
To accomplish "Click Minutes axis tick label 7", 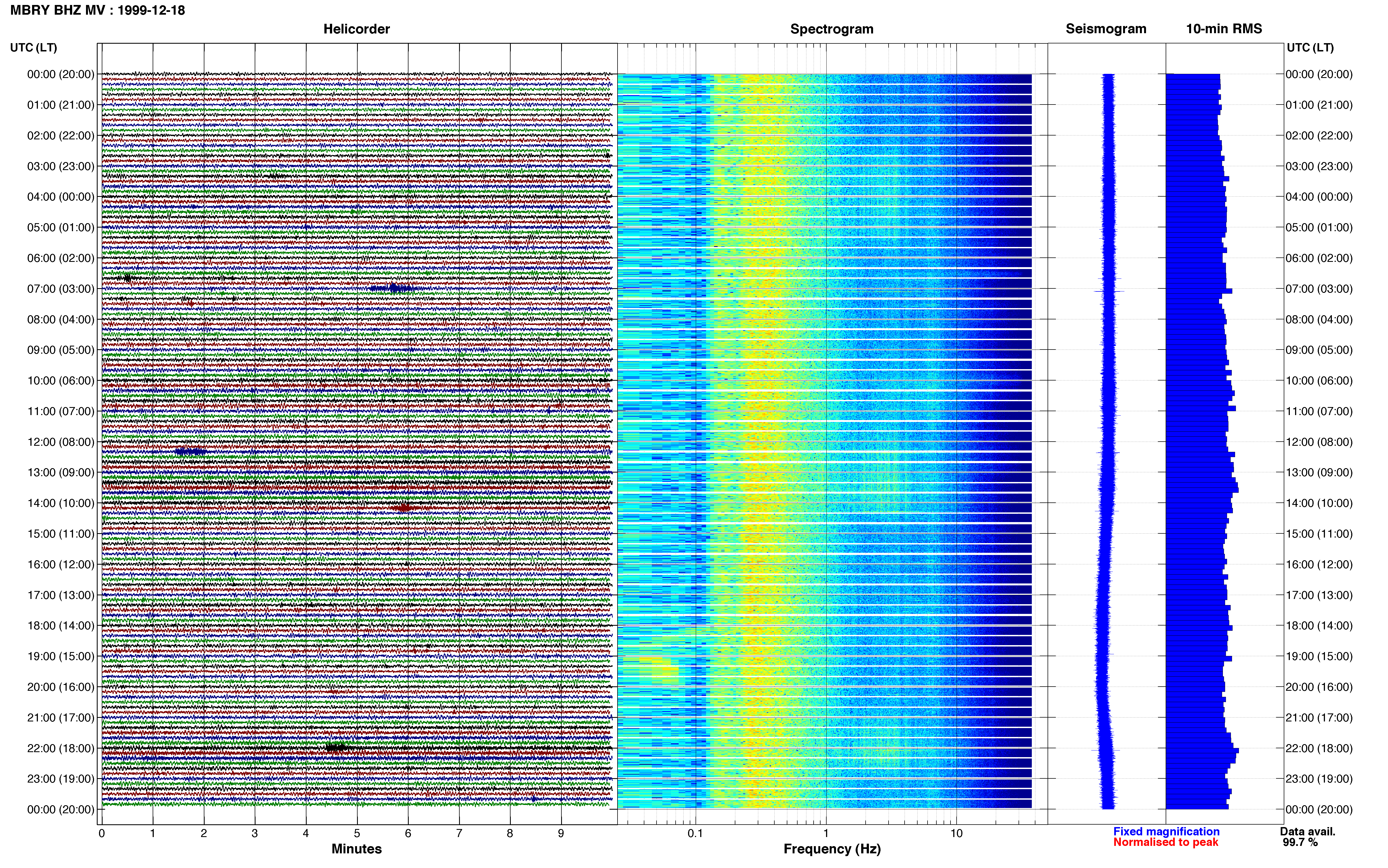I will pyautogui.click(x=459, y=833).
